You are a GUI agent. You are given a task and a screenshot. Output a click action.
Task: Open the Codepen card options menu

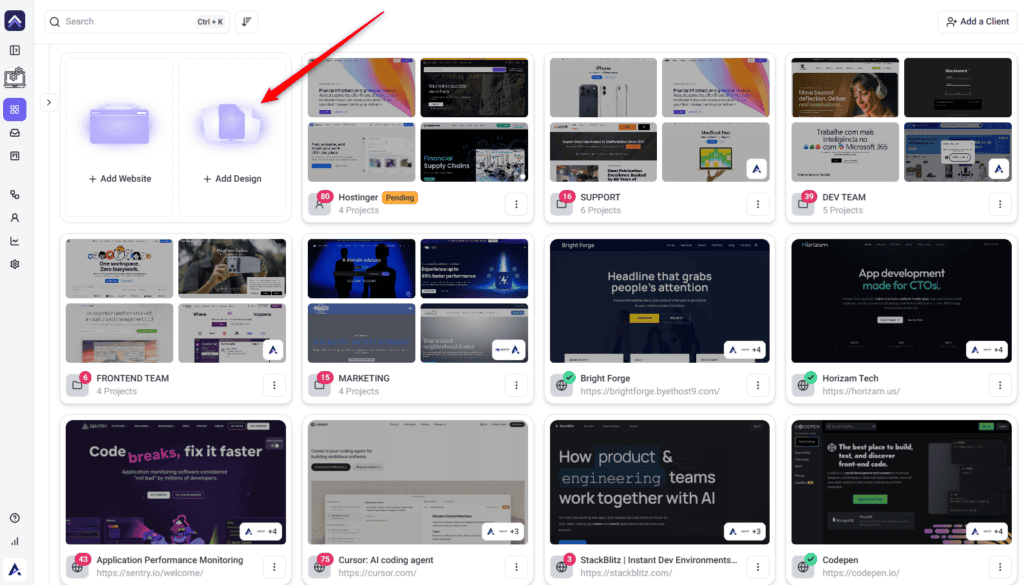click(1000, 567)
